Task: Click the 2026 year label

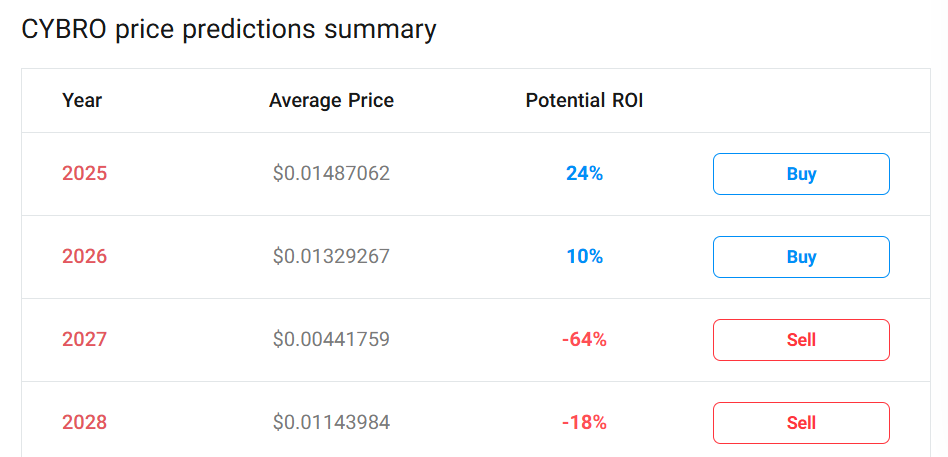Action: point(84,257)
